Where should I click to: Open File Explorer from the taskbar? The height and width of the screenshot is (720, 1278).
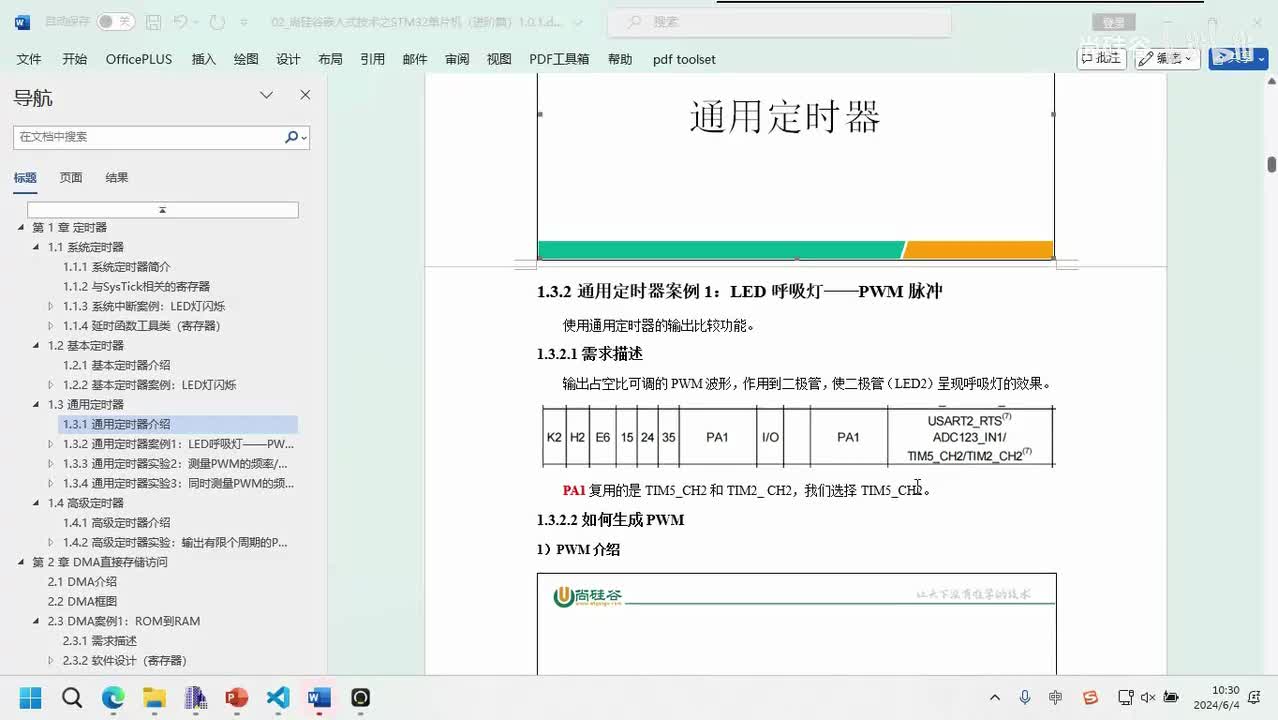click(154, 697)
